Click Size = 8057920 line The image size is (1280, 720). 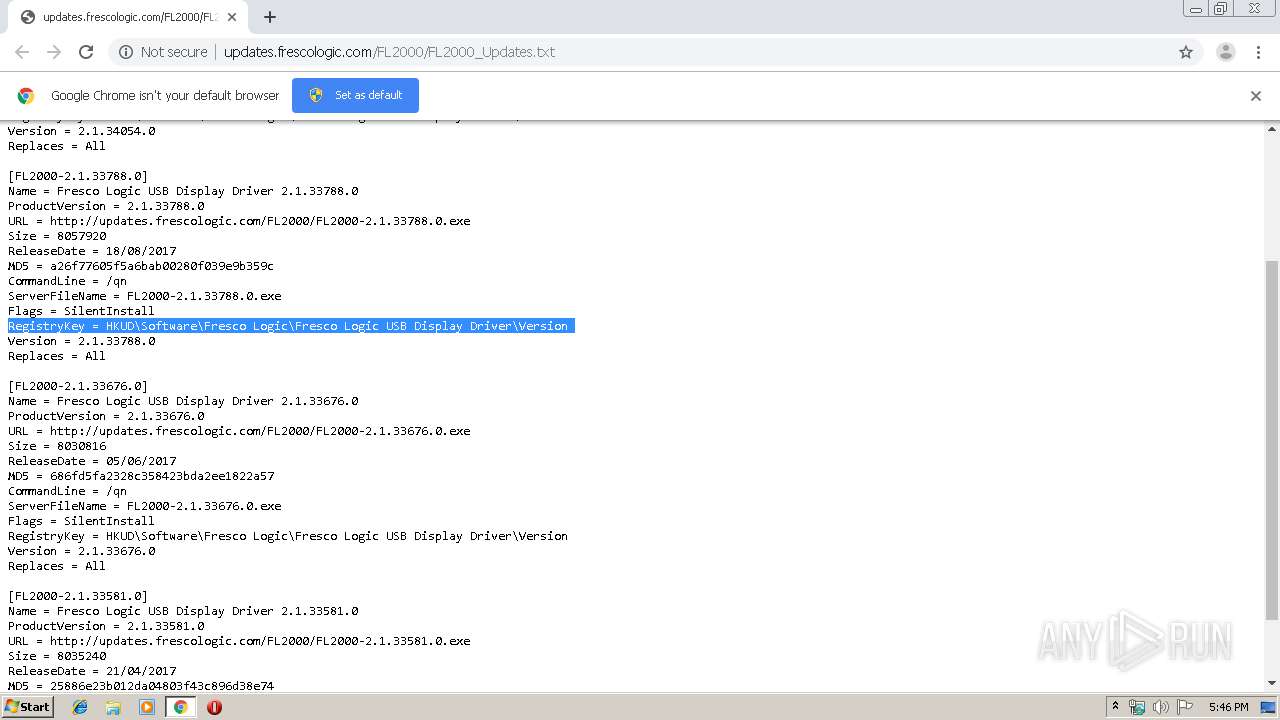point(57,236)
